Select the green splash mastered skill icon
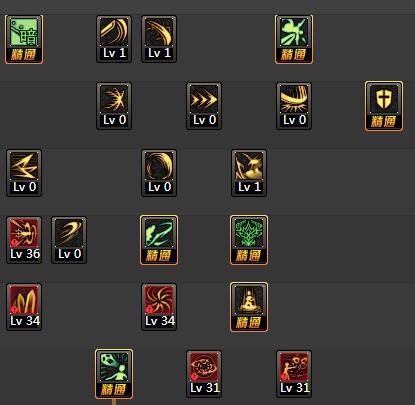Image resolution: width=415 pixels, height=405 pixels. (294, 39)
